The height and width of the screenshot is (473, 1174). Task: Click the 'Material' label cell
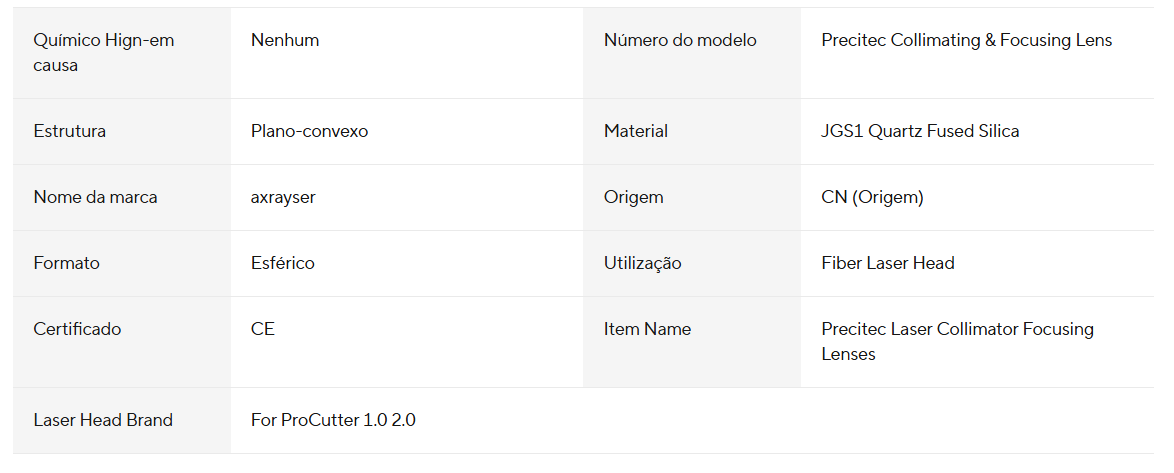point(692,132)
